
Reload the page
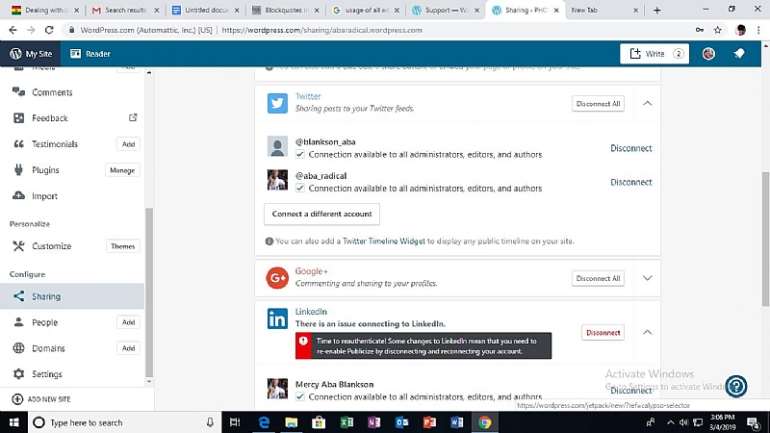click(49, 30)
